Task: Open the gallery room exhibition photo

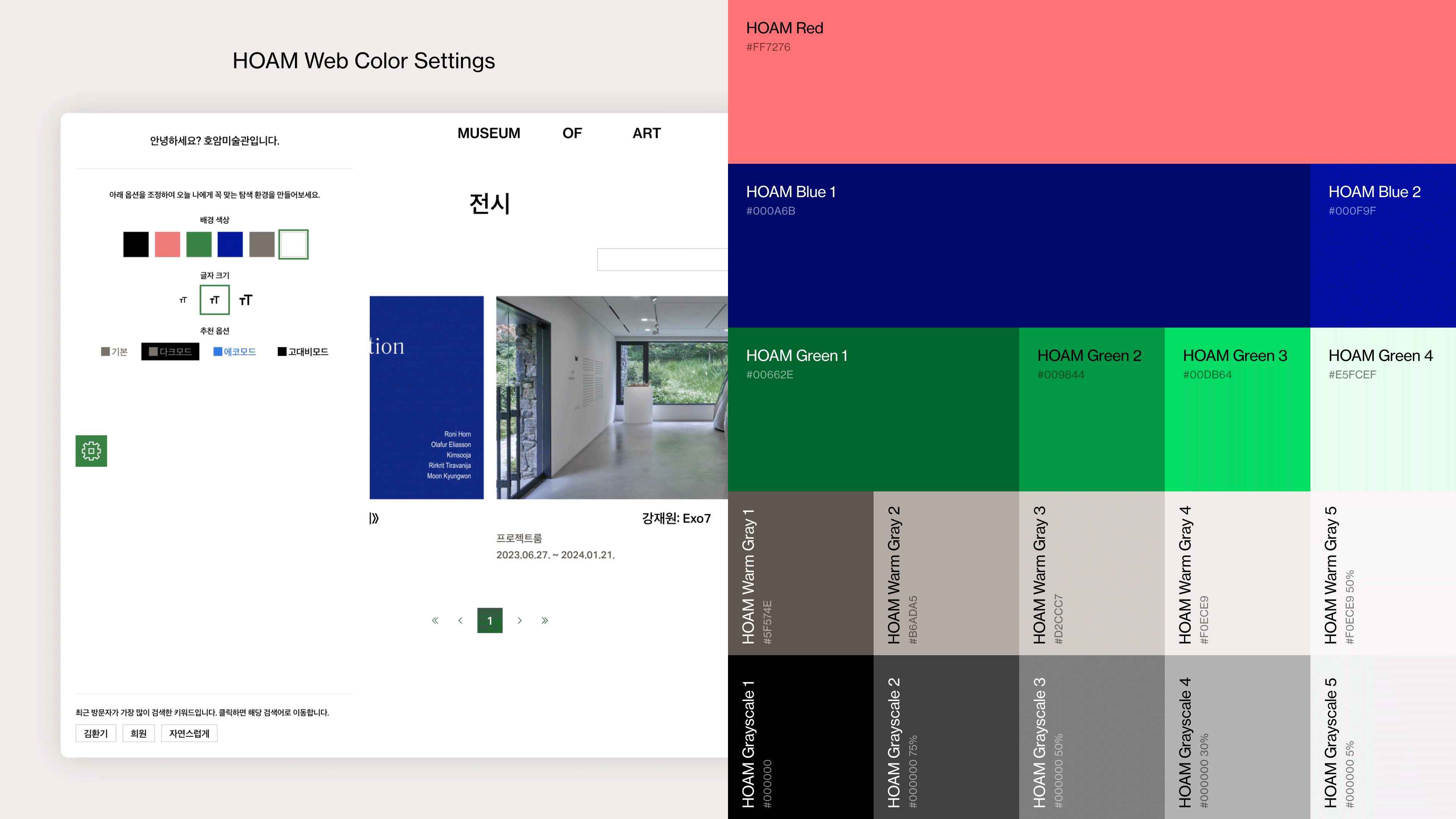Action: click(x=612, y=397)
